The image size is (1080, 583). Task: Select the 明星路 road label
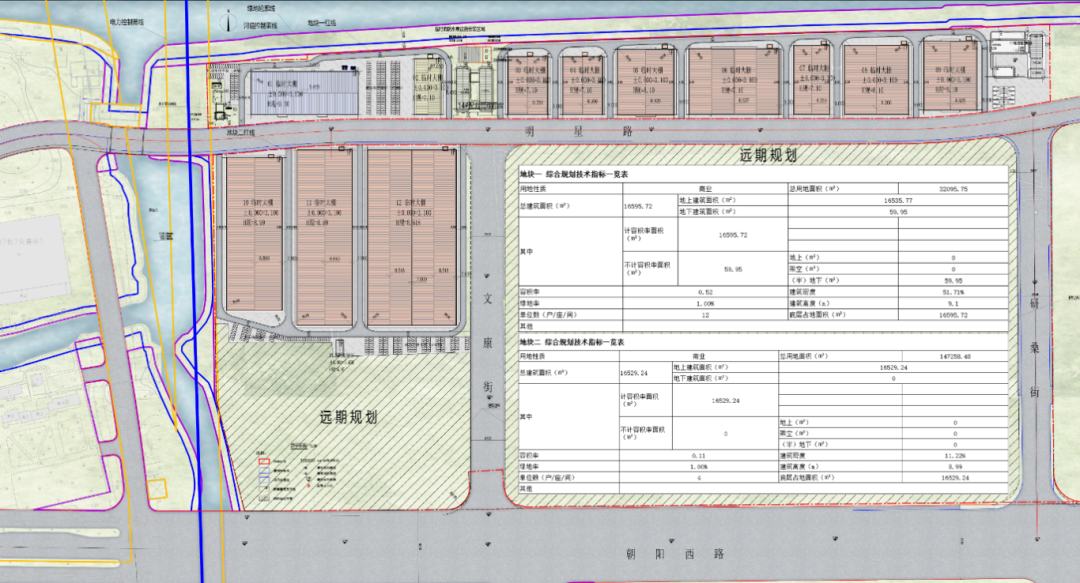579,132
